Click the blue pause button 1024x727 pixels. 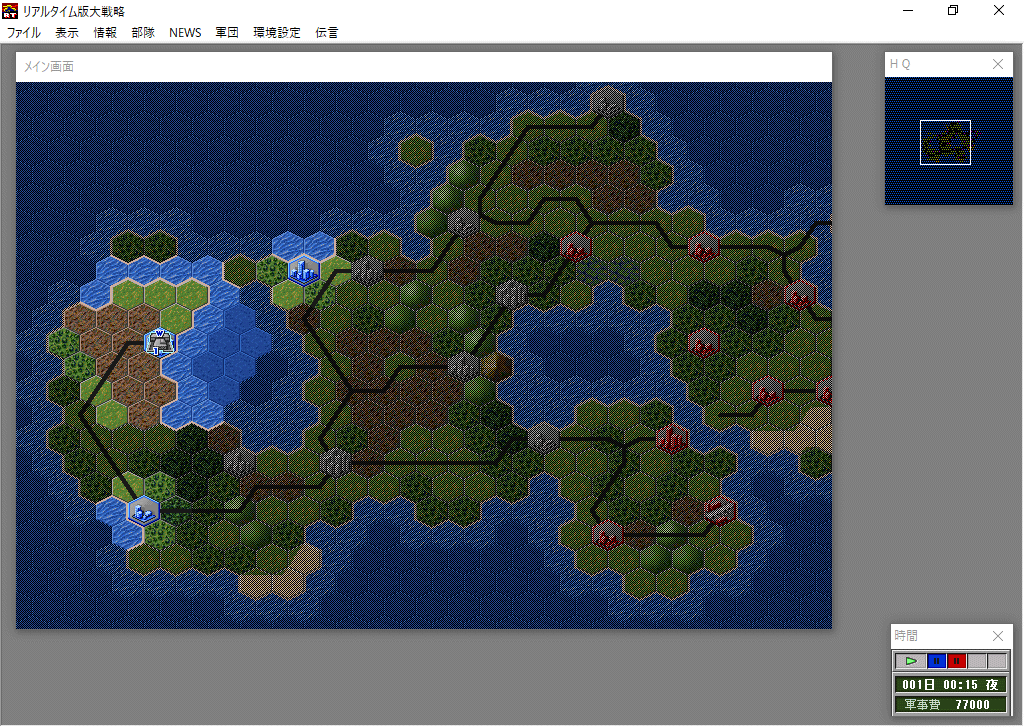936,661
